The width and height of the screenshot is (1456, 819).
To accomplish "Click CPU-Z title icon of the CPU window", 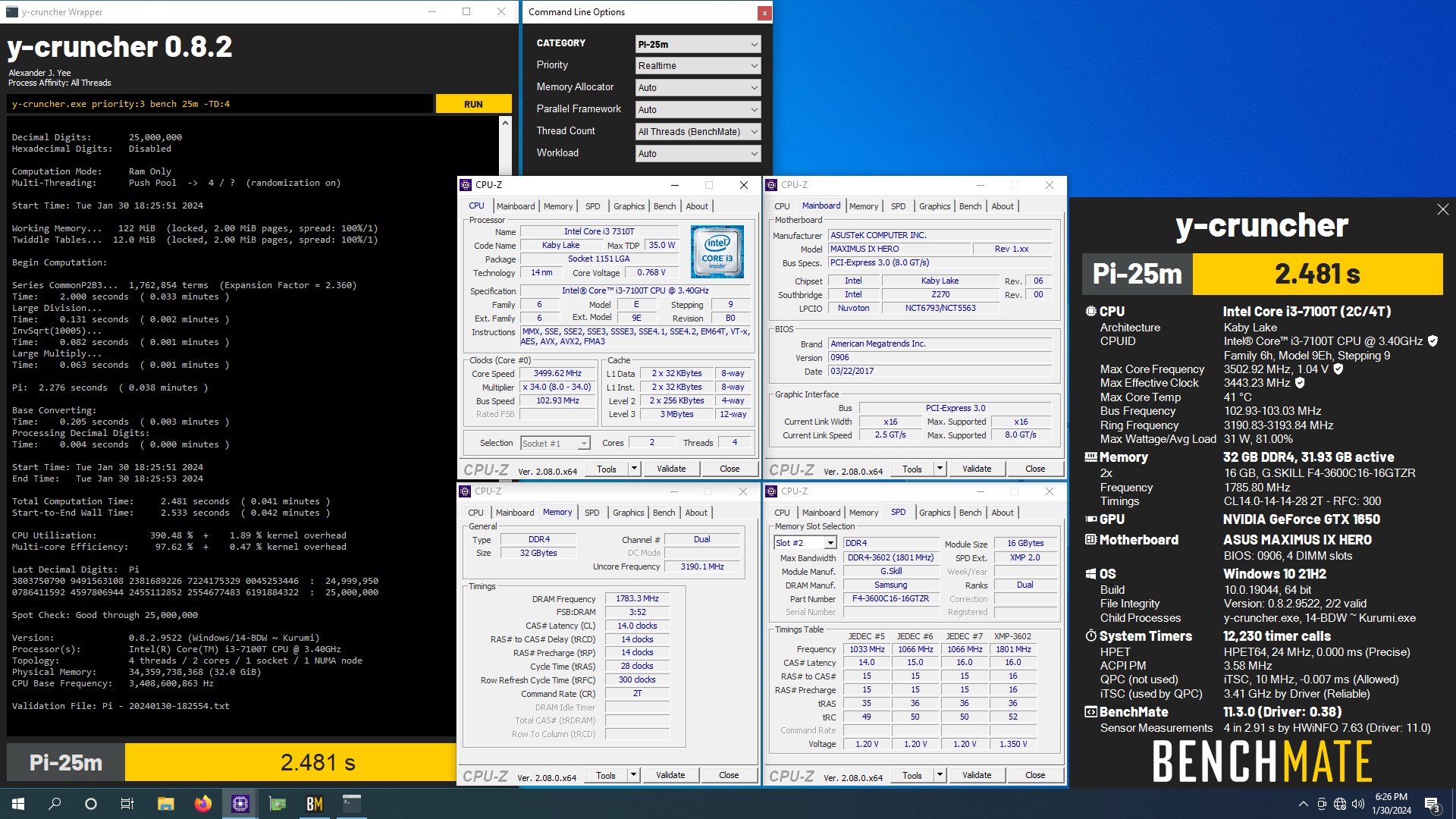I will [x=466, y=185].
